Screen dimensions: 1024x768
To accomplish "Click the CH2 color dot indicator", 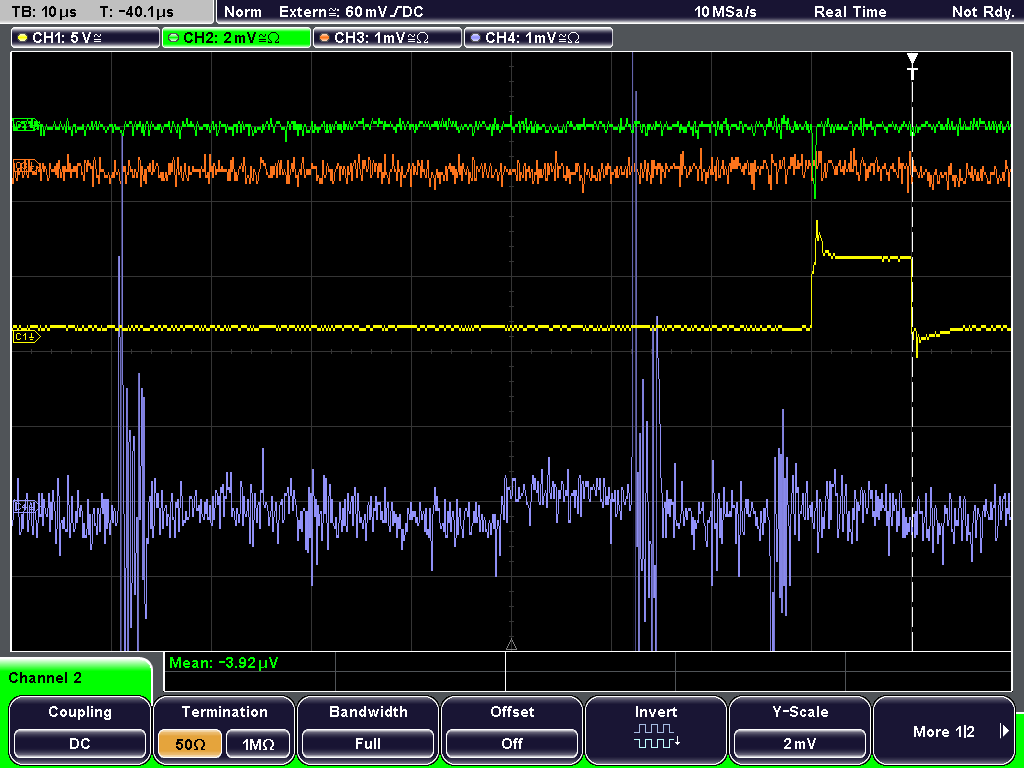I will tap(174, 38).
